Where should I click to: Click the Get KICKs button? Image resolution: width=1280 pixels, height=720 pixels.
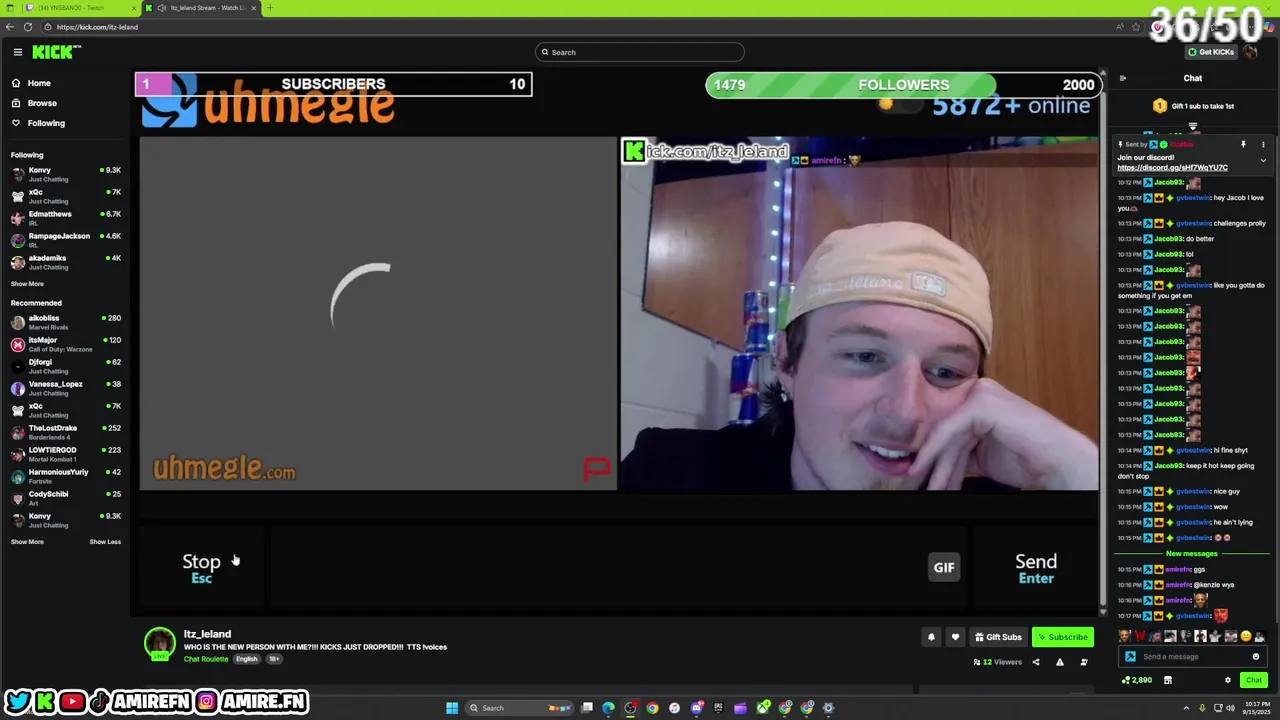coord(1210,52)
